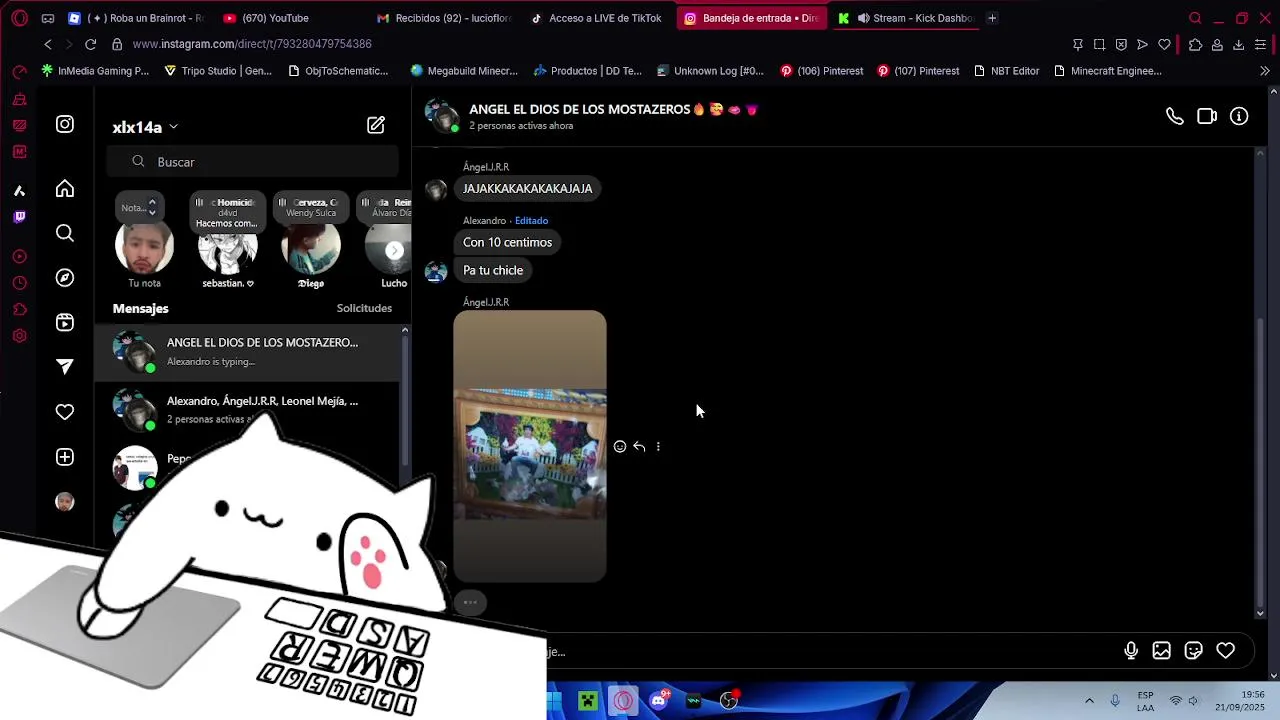Start an audio call in chat
The image size is (1280, 720).
(x=1175, y=117)
